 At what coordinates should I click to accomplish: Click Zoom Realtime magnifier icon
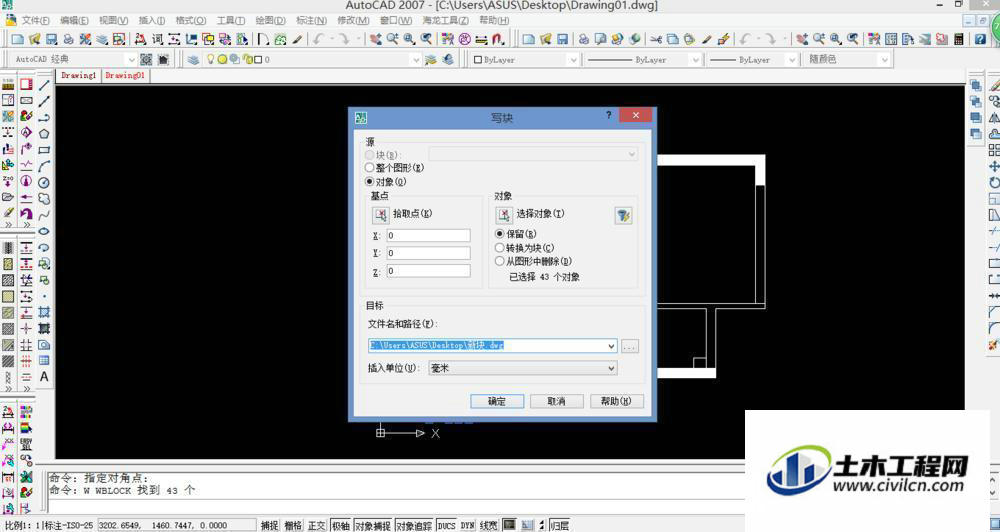(x=392, y=40)
